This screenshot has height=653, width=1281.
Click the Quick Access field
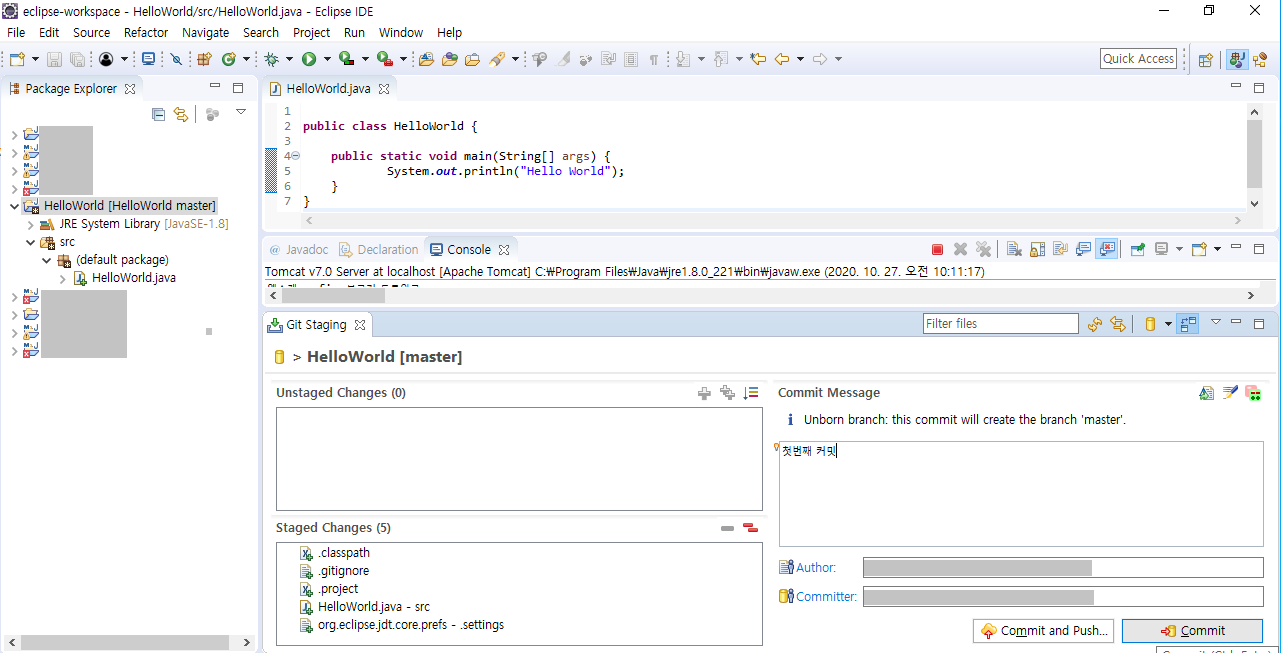[x=1138, y=59]
